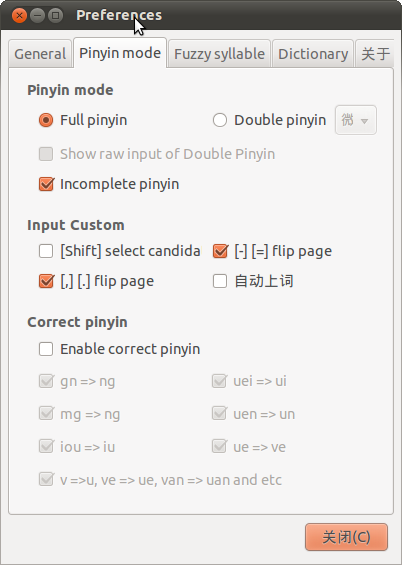The width and height of the screenshot is (402, 565).
Task: Switch to the Dictionary tab
Action: tap(313, 54)
